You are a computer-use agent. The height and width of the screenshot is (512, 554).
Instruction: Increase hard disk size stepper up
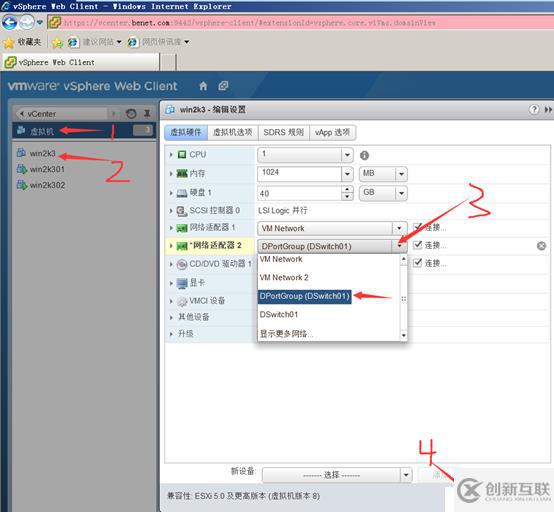[347, 190]
